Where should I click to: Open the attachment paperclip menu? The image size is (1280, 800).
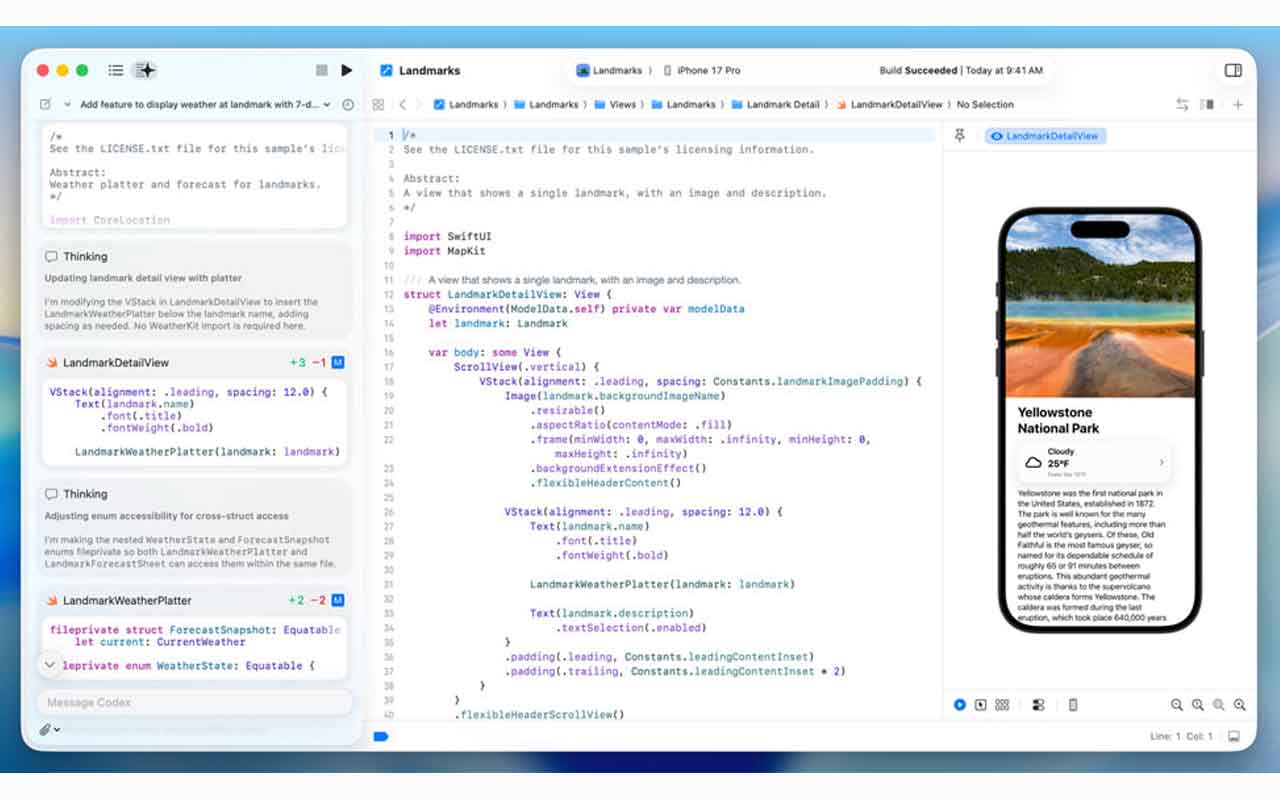point(49,730)
